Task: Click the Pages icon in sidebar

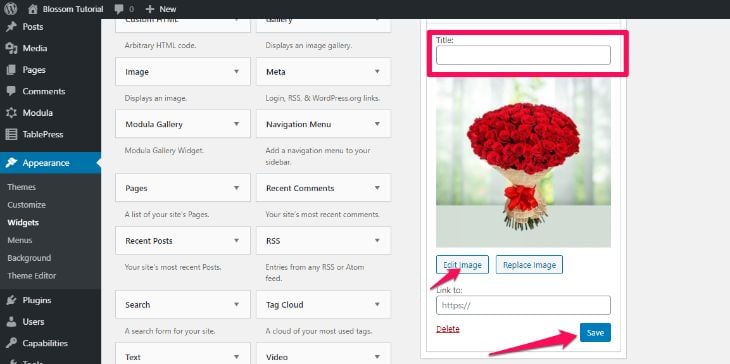Action: (11, 70)
